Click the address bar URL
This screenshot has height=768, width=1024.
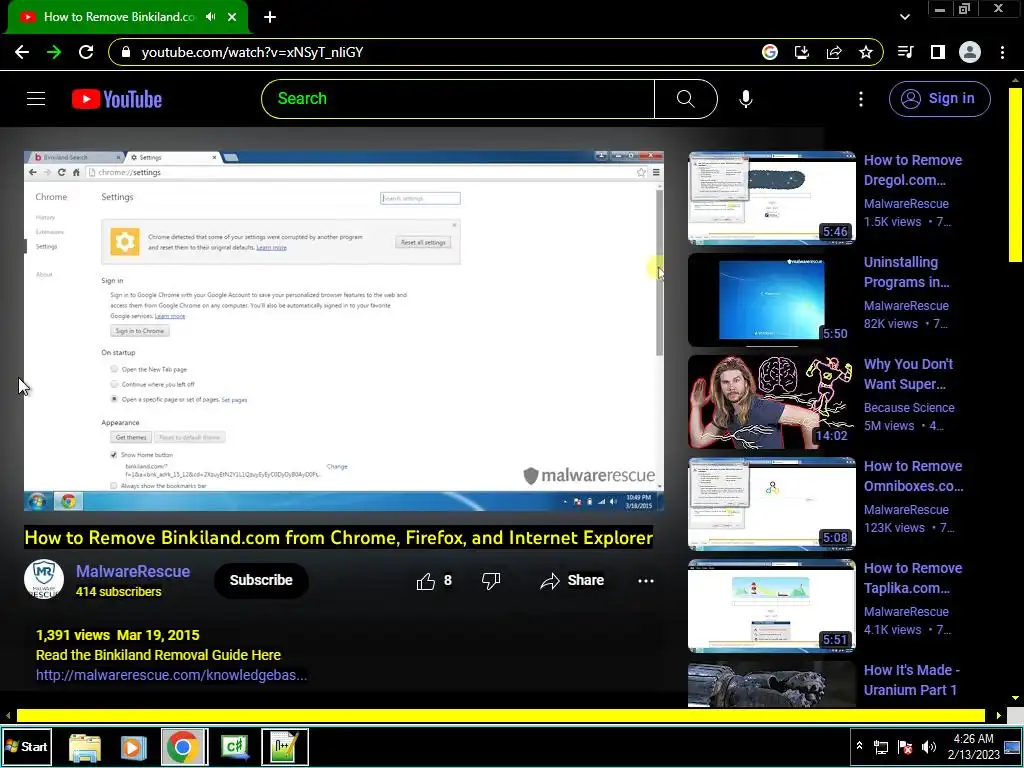[x=252, y=52]
